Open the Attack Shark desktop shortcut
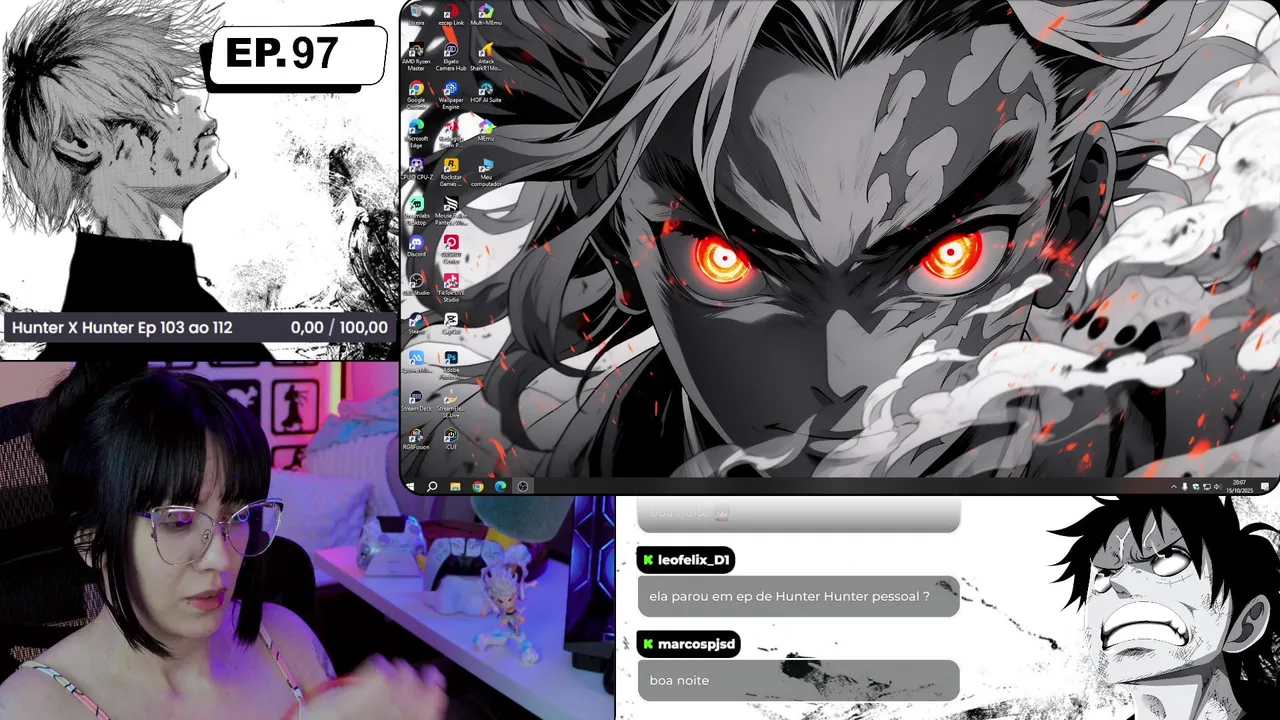Image resolution: width=1280 pixels, height=720 pixels. click(x=485, y=56)
